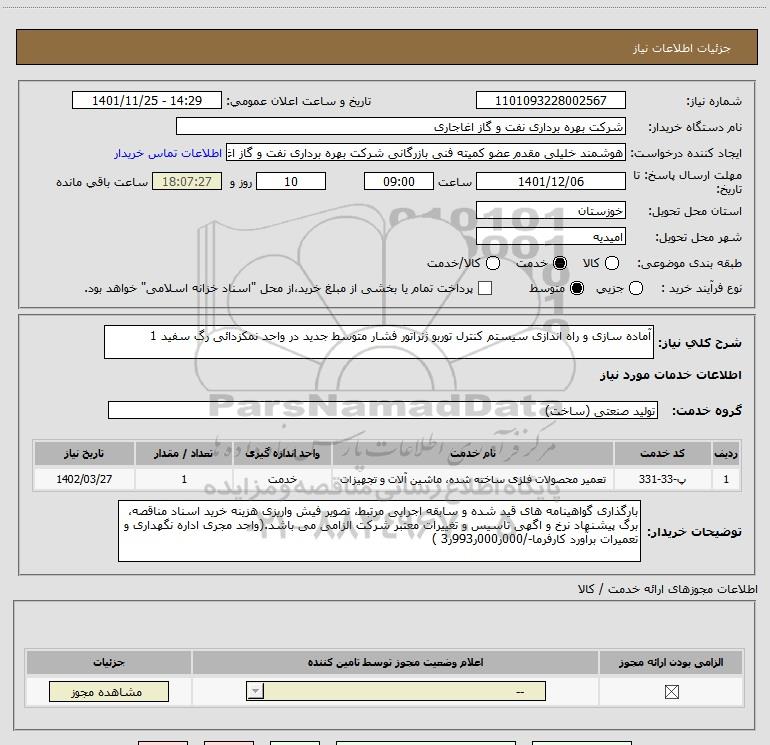Screen dimensions: 770x745
Task: Click the الزامی بودن ارائه مجوز header
Action: point(671,662)
